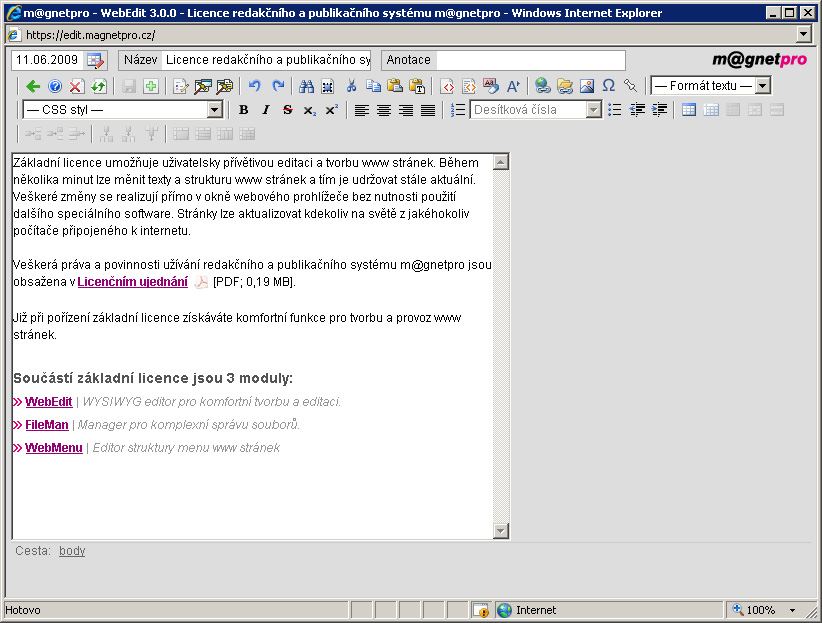Click the insert image icon

[587, 86]
